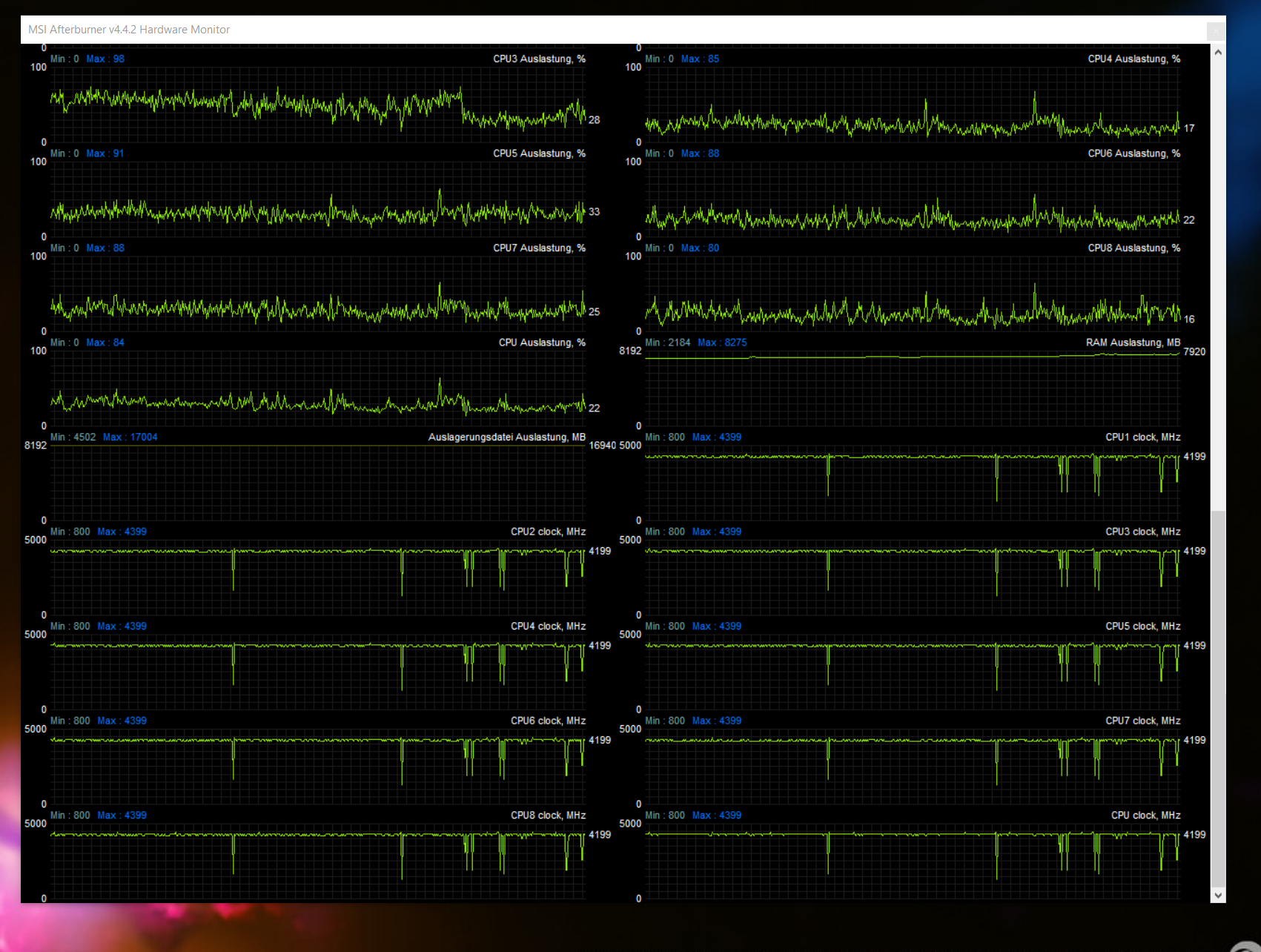This screenshot has height=952, width=1261.
Task: Click the current value "28" of CPU3
Action: (x=595, y=119)
